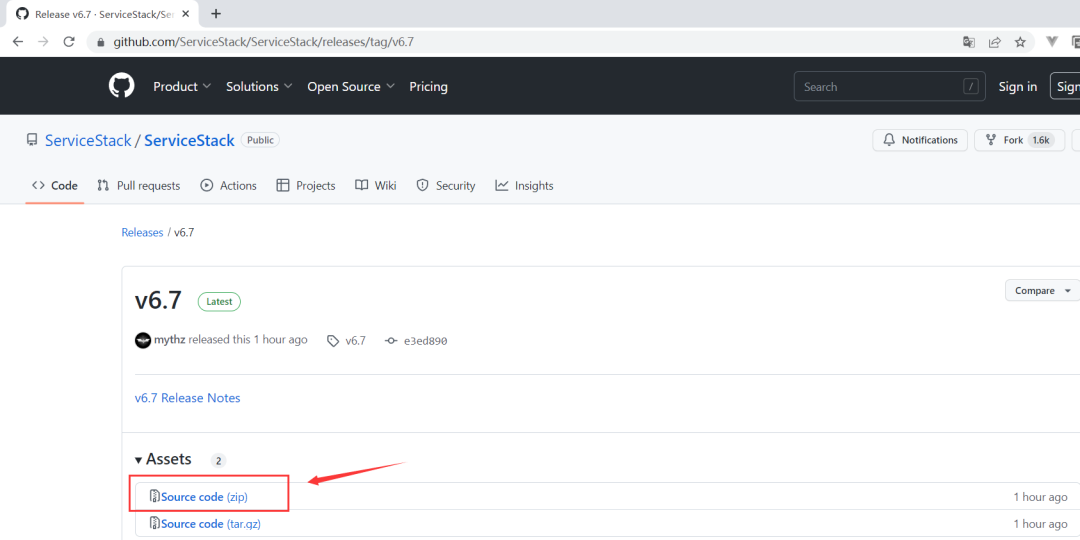Open the Wiki tab
The height and width of the screenshot is (540, 1080).
[375, 185]
